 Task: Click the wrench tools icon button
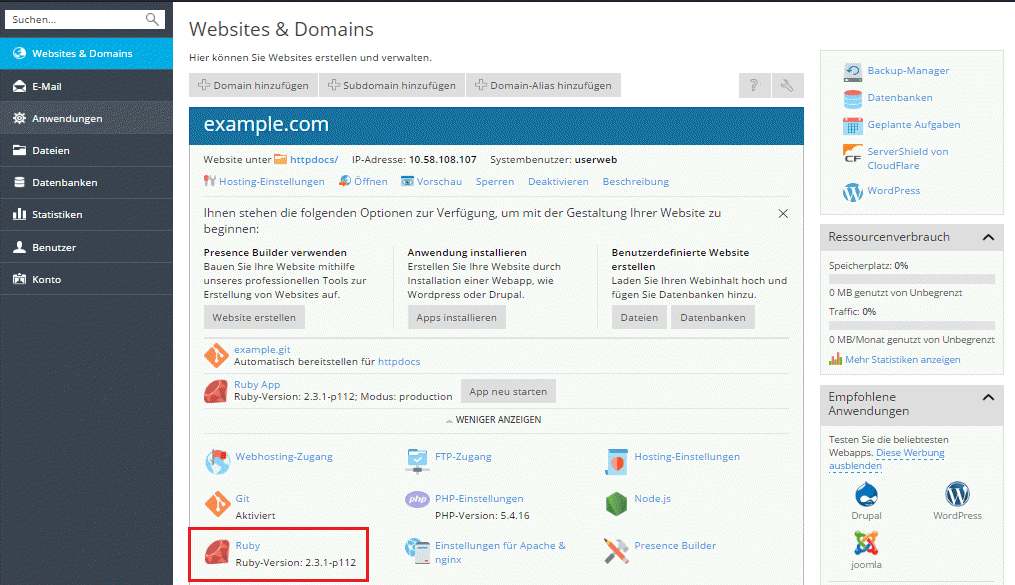click(x=787, y=85)
